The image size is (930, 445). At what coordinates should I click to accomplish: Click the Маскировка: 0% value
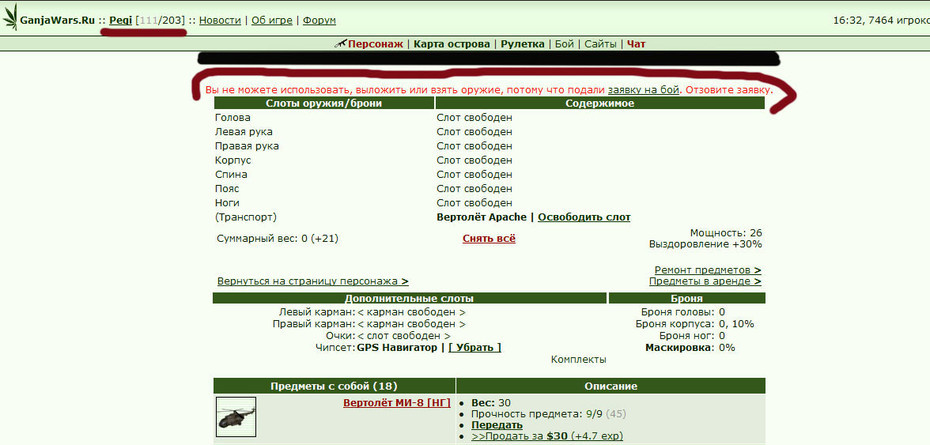pos(690,348)
